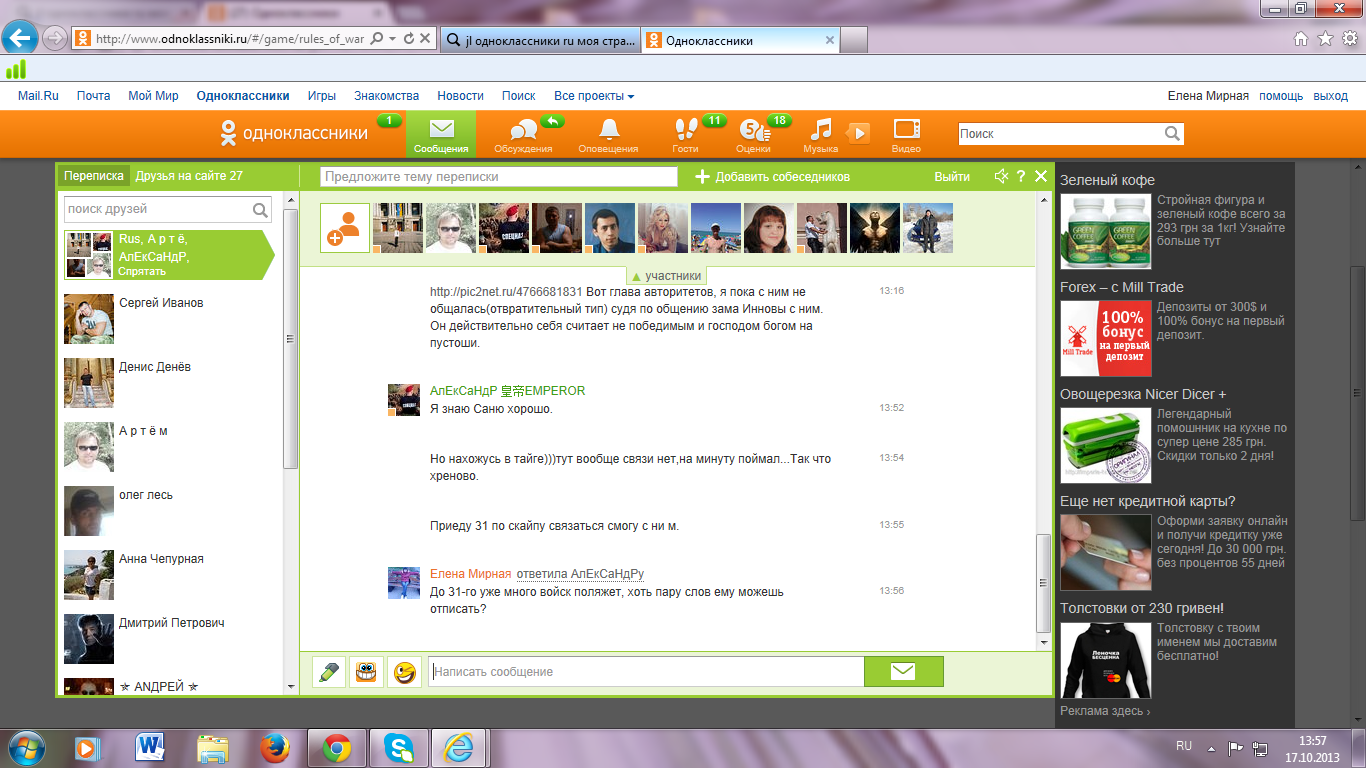Screen dimensions: 1366x768
Task: Send the message with the green envelope button
Action: [903, 672]
